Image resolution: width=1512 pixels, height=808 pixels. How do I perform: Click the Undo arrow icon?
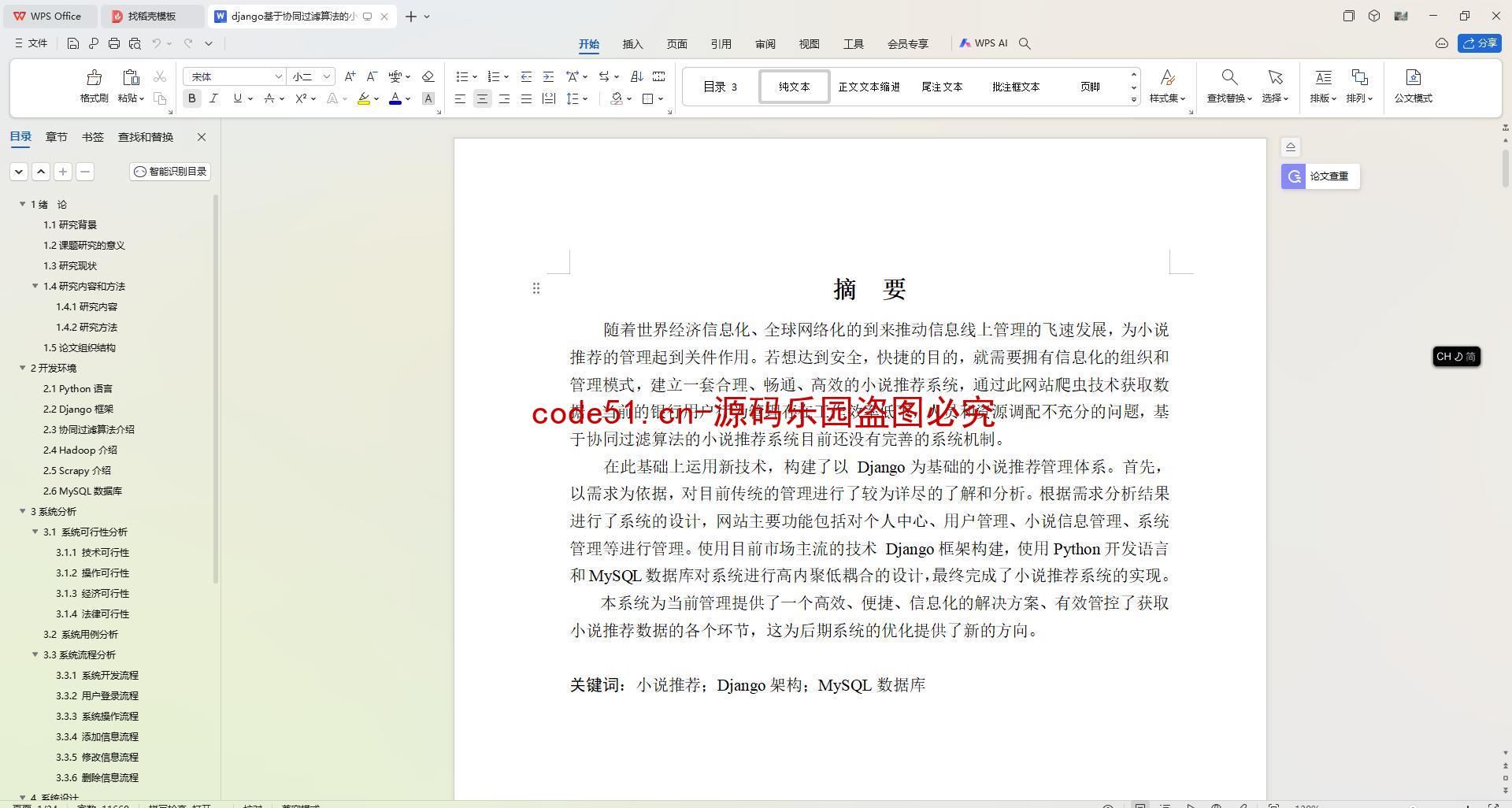[x=157, y=43]
